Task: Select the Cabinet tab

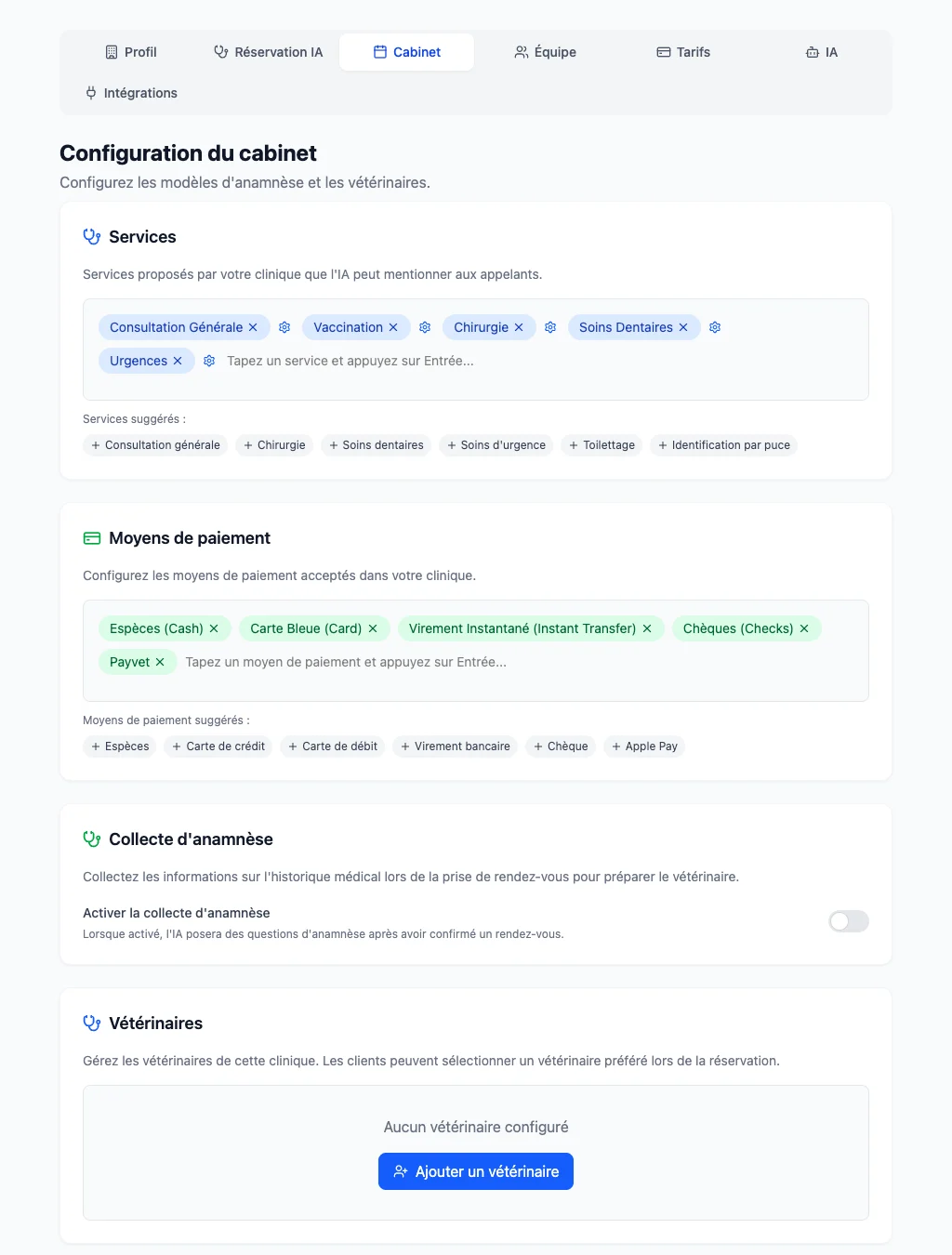Action: [x=407, y=52]
